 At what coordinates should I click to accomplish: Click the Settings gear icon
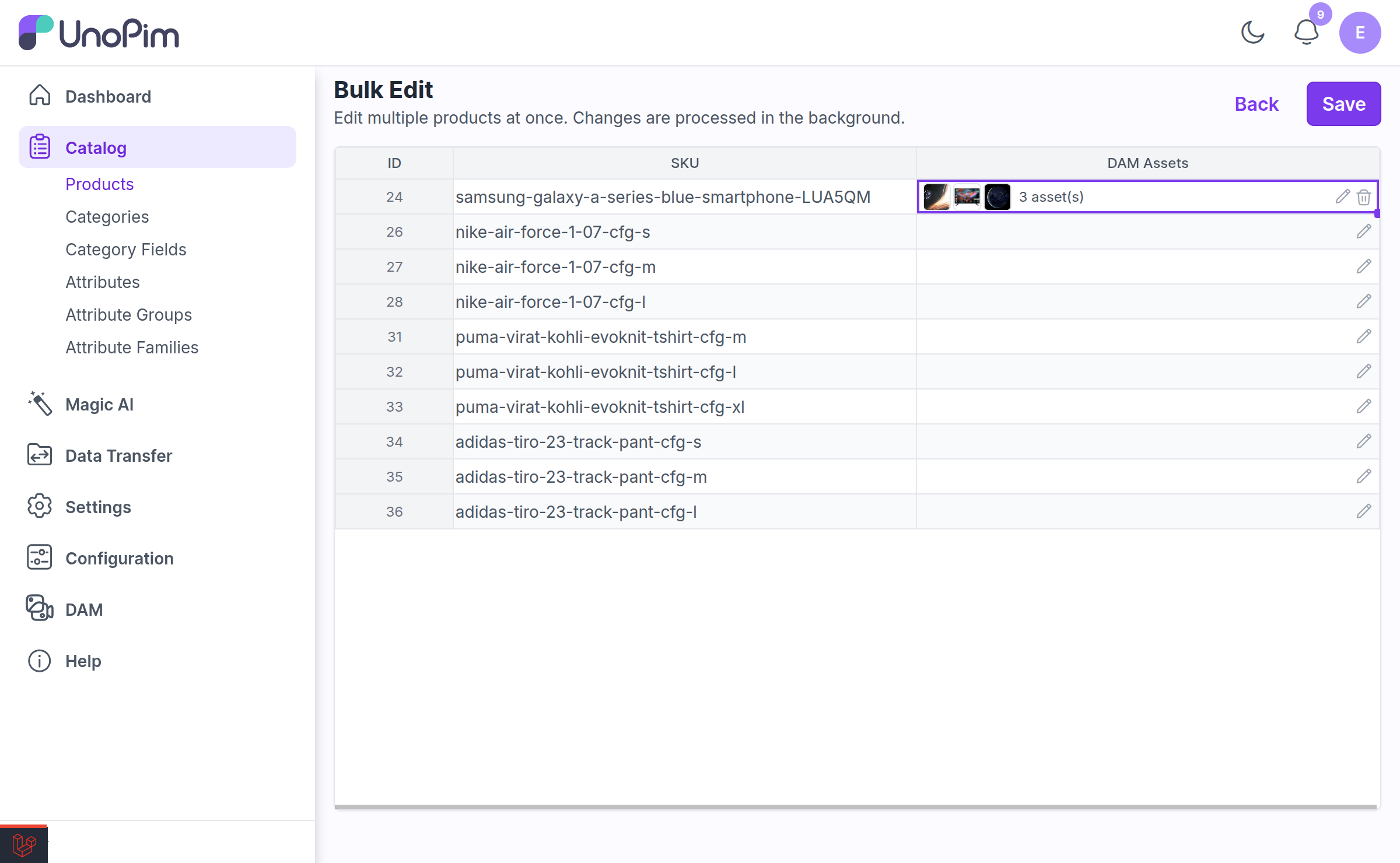pos(40,506)
